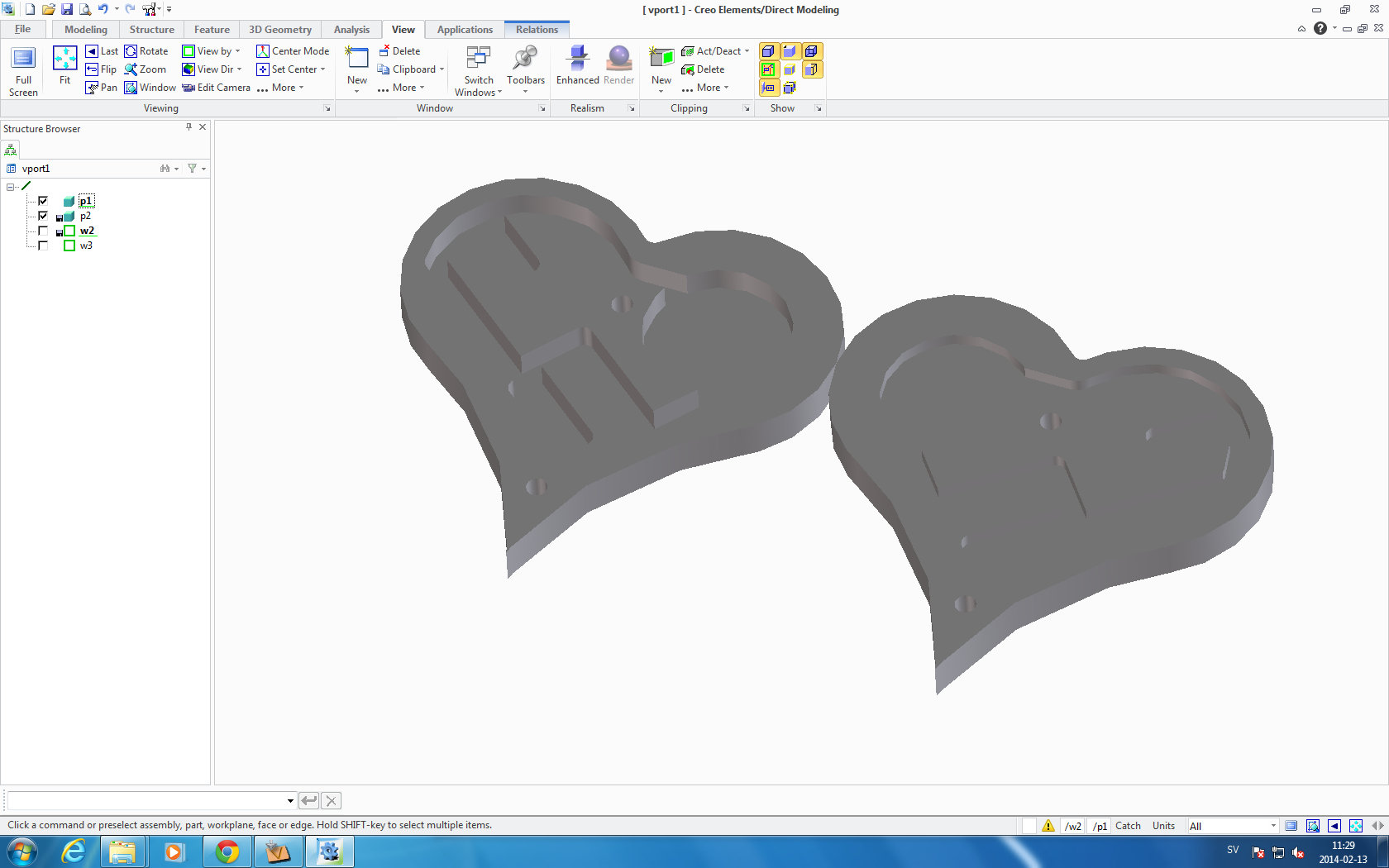The height and width of the screenshot is (868, 1389).
Task: Delete the clipping in Clipping group
Action: click(x=703, y=69)
